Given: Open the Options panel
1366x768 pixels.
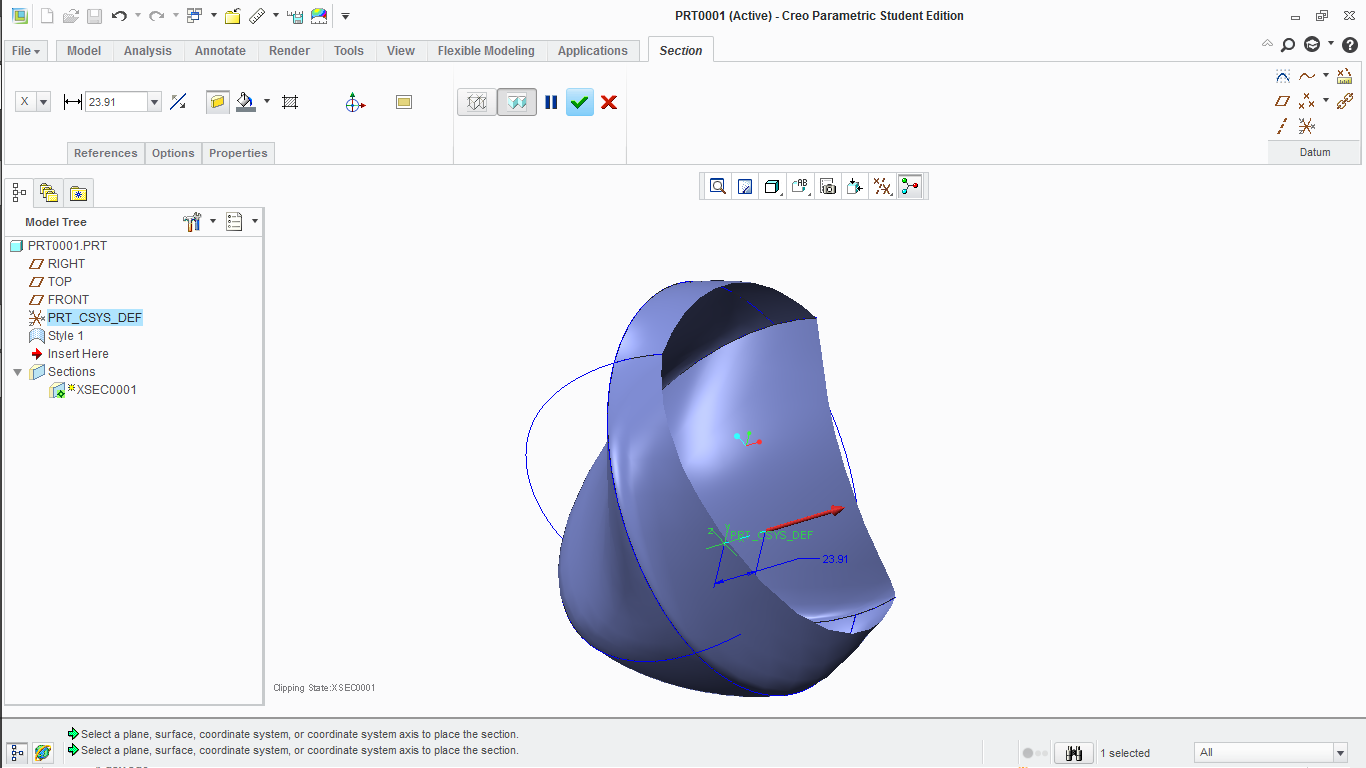Looking at the screenshot, I should pos(173,153).
